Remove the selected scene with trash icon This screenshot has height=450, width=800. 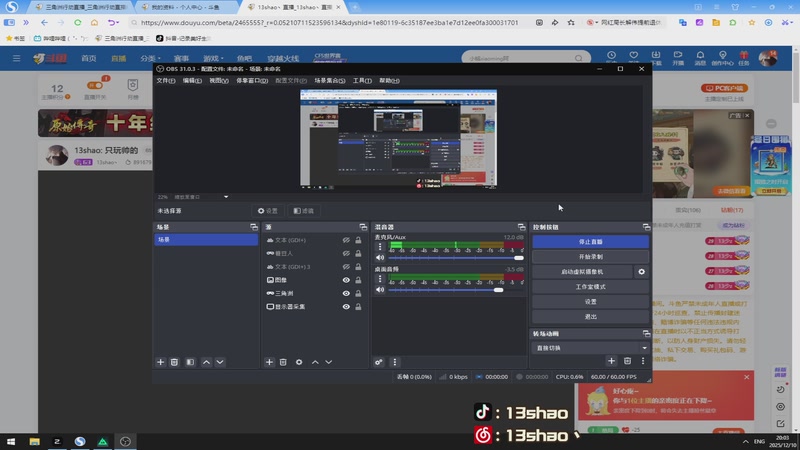click(174, 362)
